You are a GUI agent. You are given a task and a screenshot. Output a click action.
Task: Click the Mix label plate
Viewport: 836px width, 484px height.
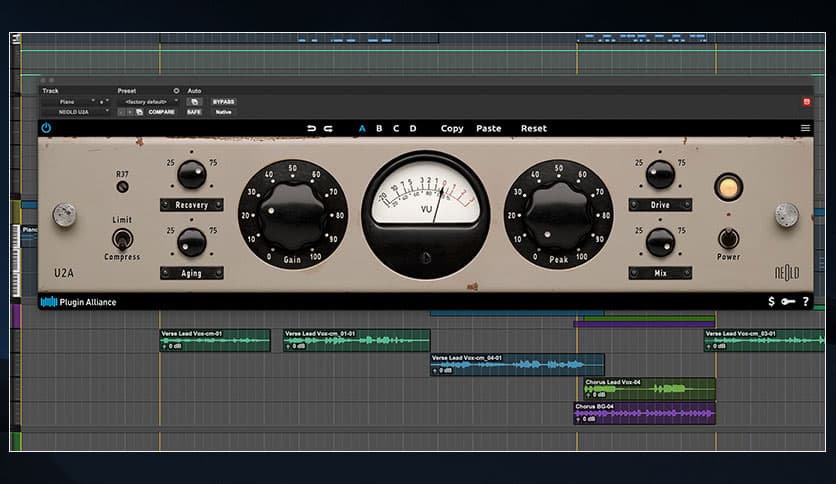point(660,273)
